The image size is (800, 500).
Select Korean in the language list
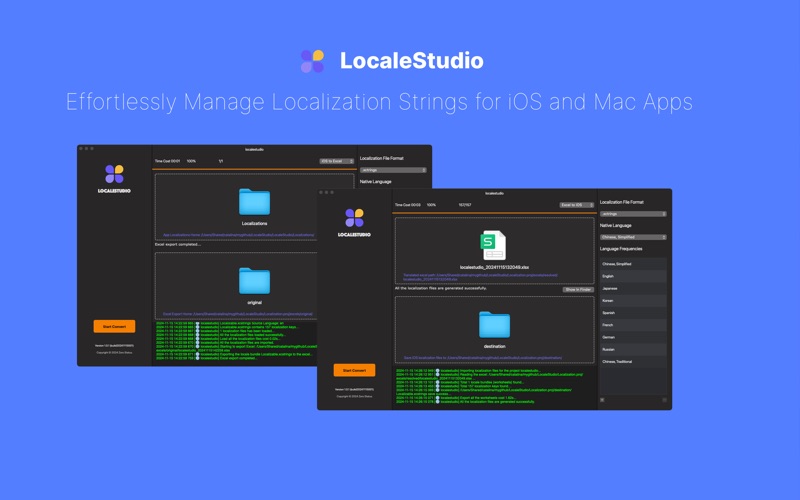(633, 301)
